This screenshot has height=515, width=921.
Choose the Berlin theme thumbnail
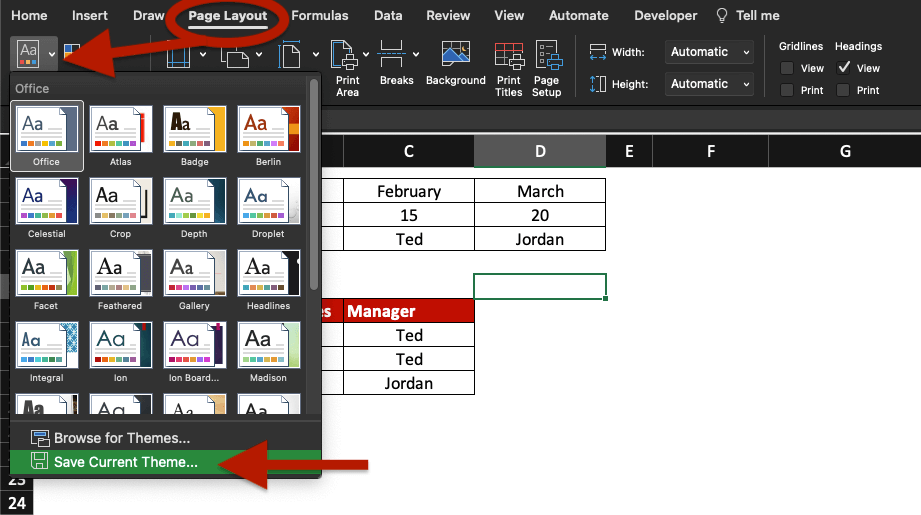pyautogui.click(x=267, y=136)
